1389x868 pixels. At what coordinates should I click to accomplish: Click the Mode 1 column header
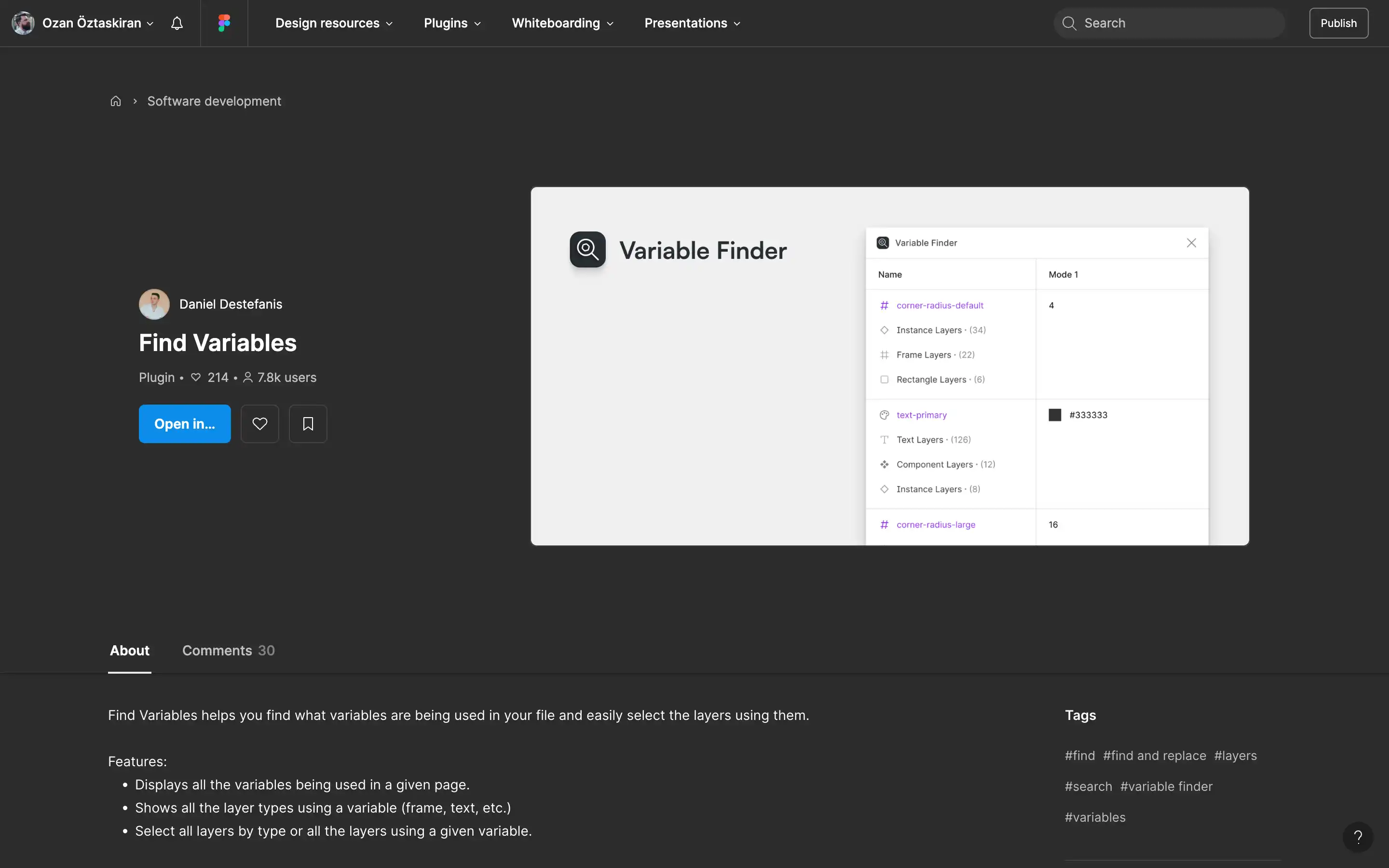pos(1063,274)
